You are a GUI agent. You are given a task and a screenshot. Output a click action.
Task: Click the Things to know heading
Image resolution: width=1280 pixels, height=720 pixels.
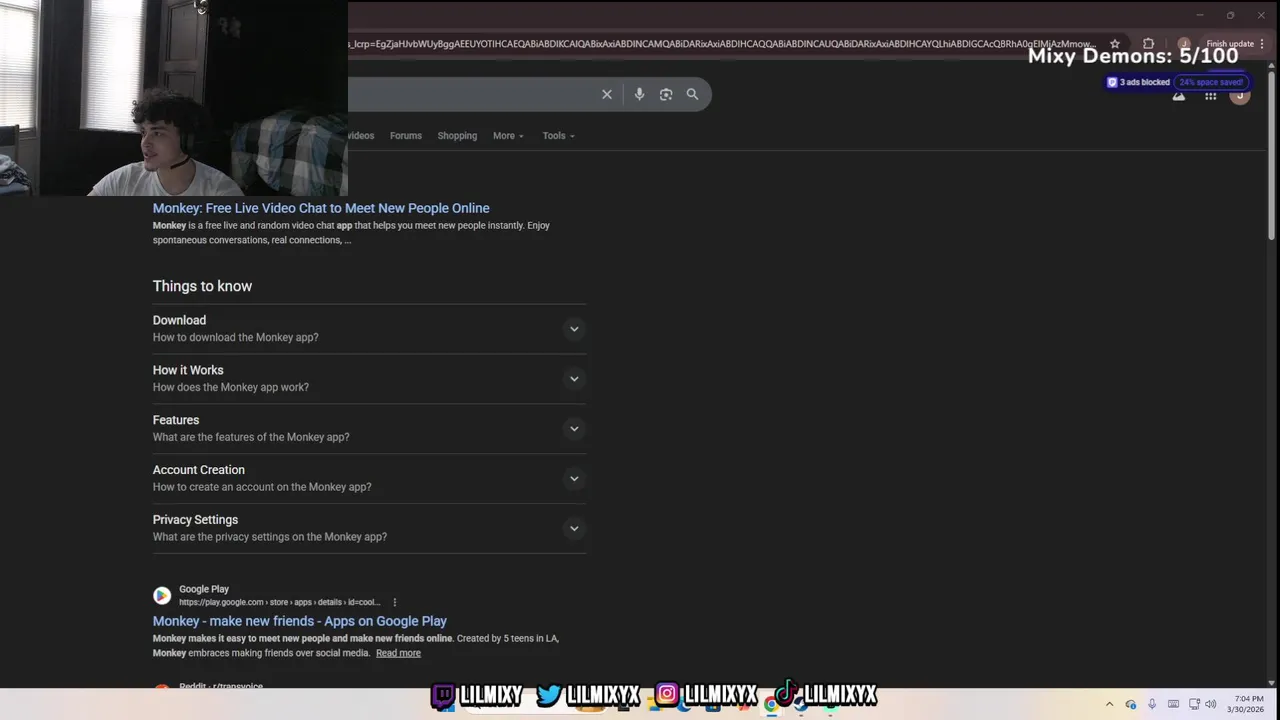tap(202, 286)
